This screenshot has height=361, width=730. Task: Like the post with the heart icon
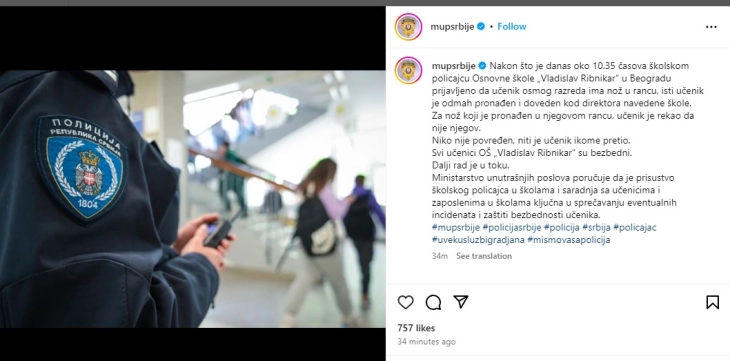tap(406, 302)
